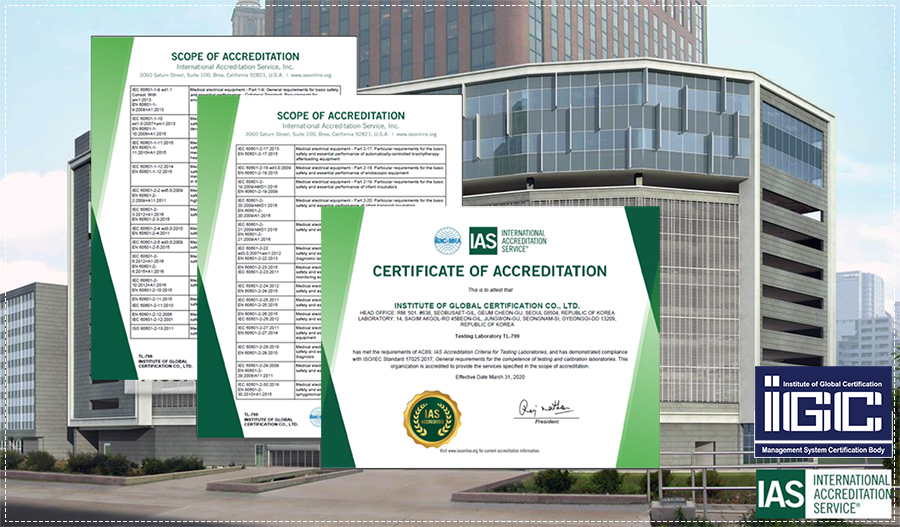900x527 pixels.
Task: Click 'International Accreditation Service, Inc.' on middle scope page
Action: (x=341, y=126)
